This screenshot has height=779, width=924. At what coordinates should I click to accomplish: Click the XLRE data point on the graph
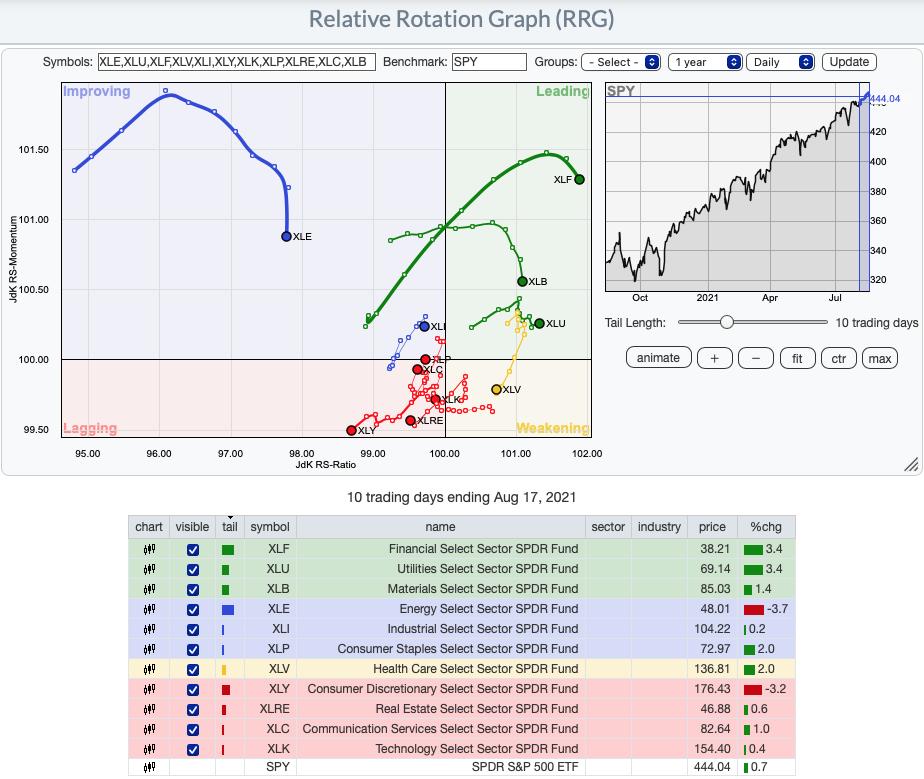(x=411, y=421)
